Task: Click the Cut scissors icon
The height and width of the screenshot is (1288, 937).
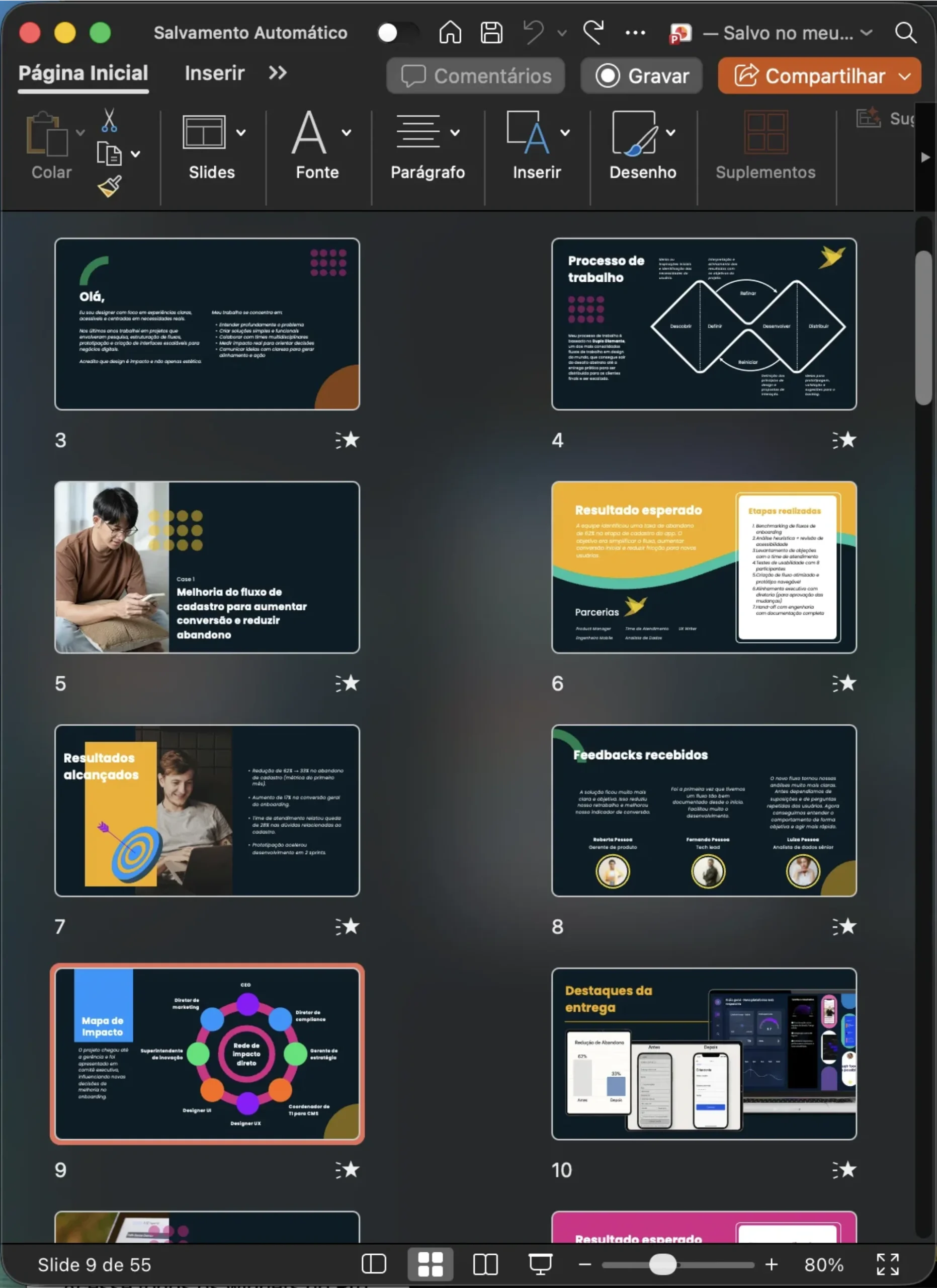Action: 109,120
